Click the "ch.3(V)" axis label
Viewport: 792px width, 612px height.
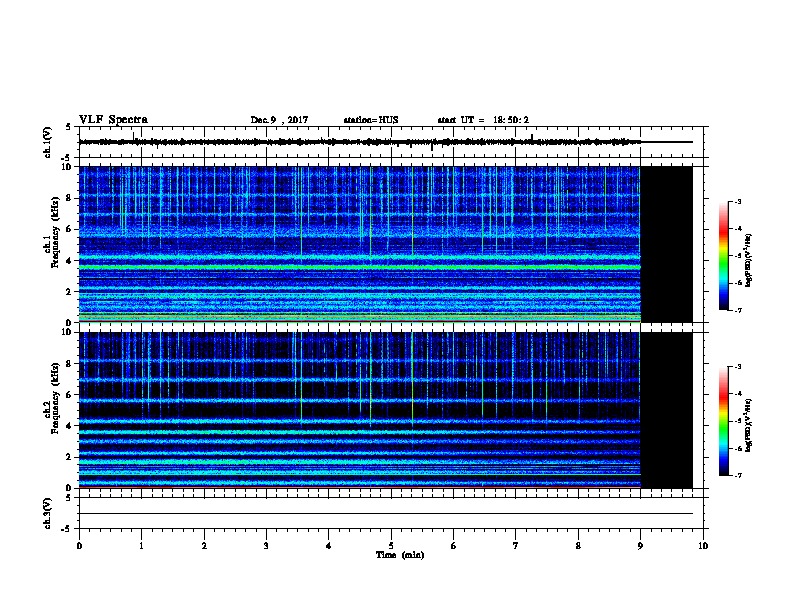[47, 513]
